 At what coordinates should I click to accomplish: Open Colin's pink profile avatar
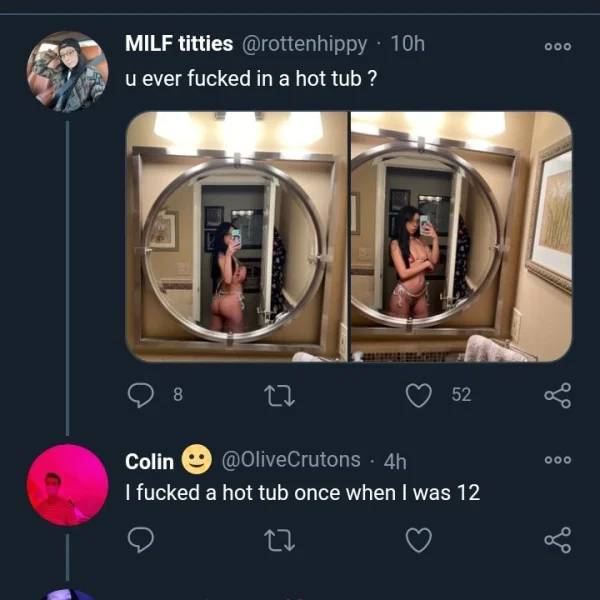[x=66, y=485]
